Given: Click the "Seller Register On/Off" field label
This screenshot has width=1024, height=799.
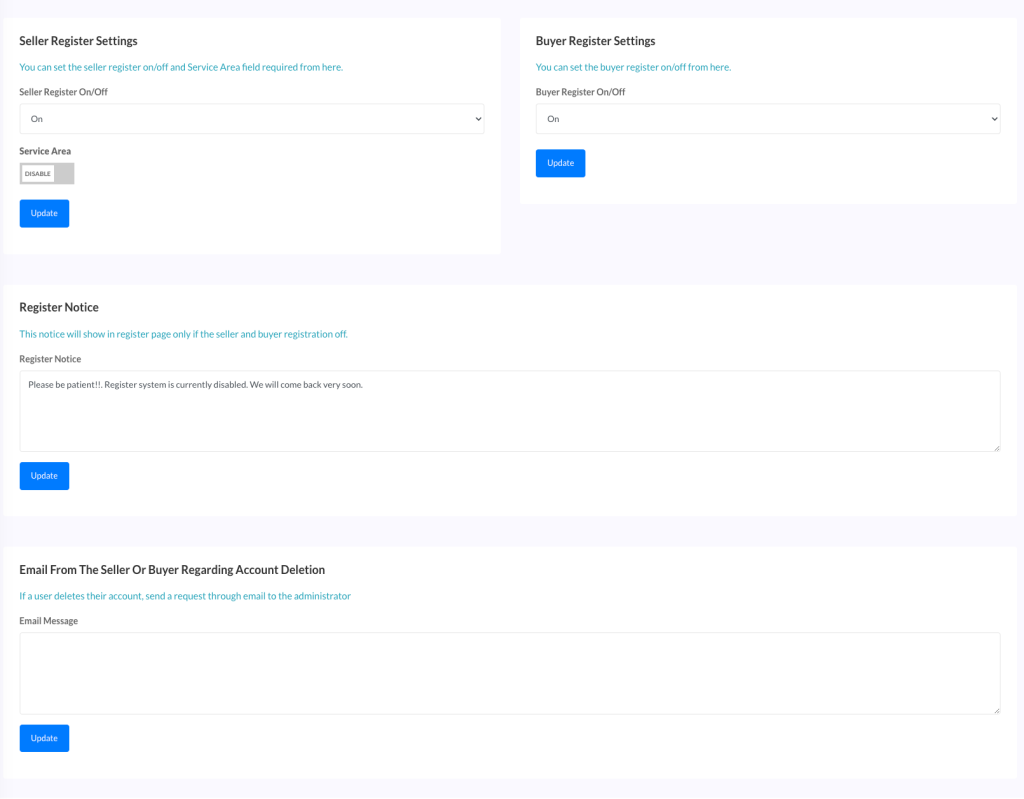Looking at the screenshot, I should (x=63, y=92).
